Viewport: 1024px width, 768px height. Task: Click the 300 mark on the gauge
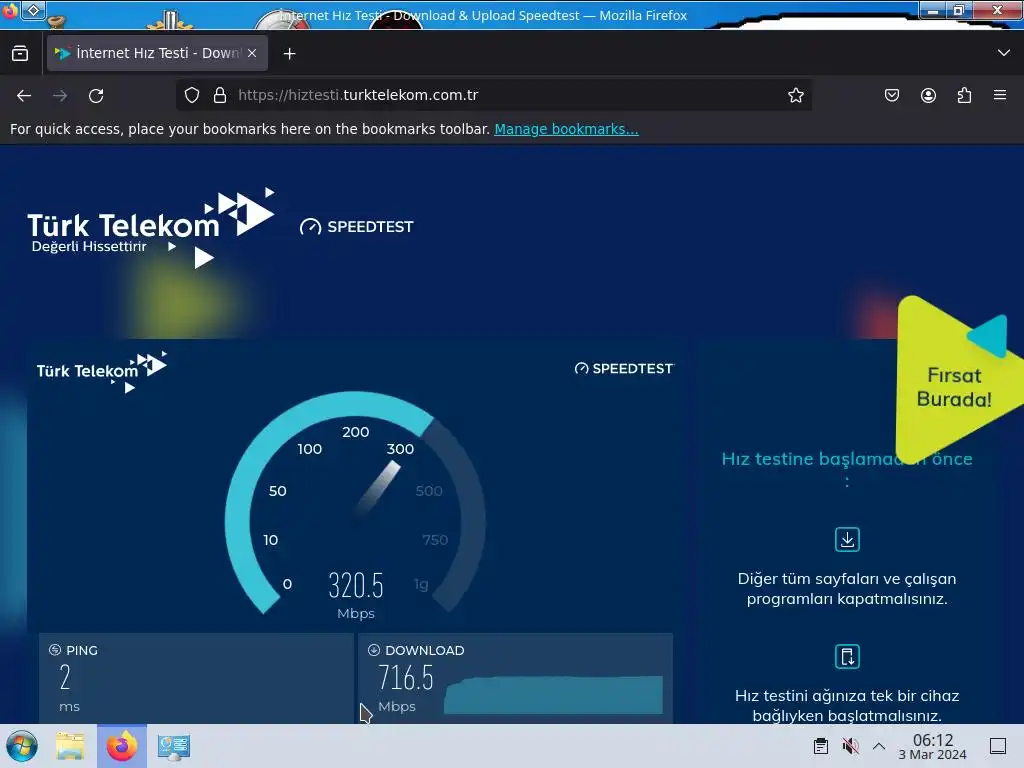click(400, 449)
